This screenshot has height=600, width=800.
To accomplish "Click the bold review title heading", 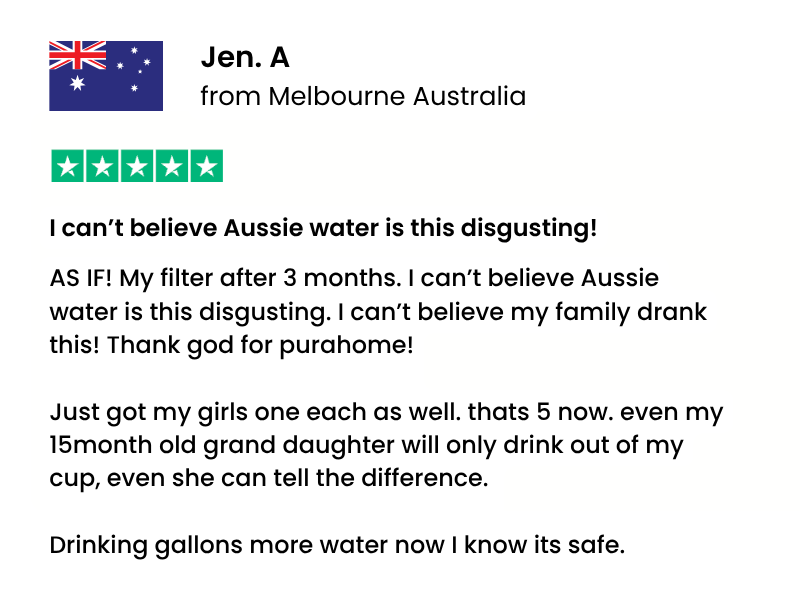I will (x=323, y=228).
